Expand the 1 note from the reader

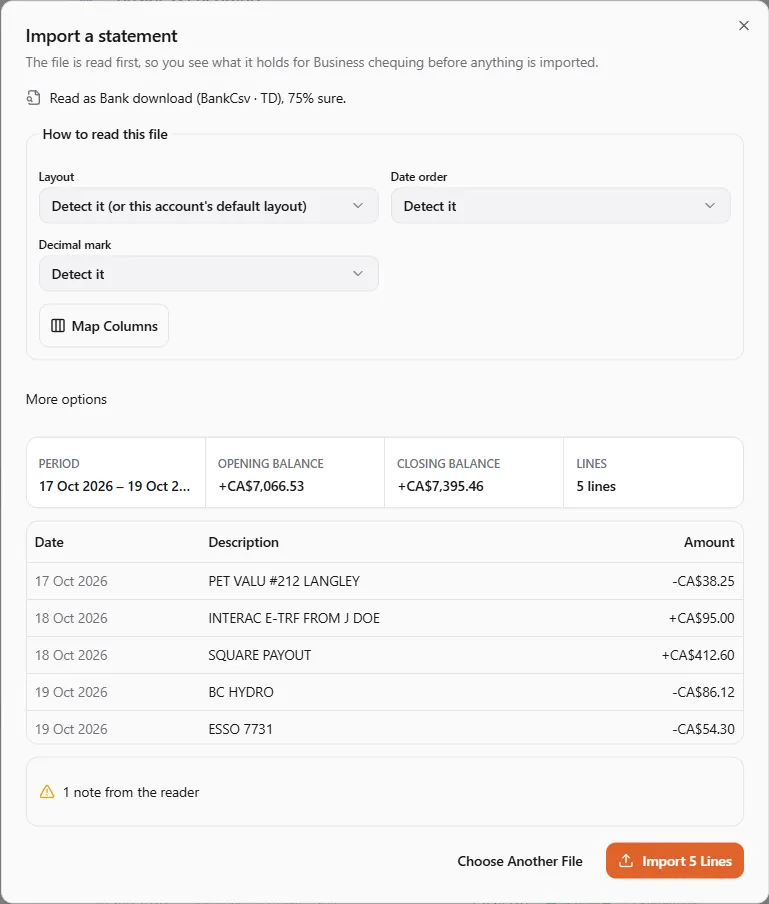pos(384,792)
